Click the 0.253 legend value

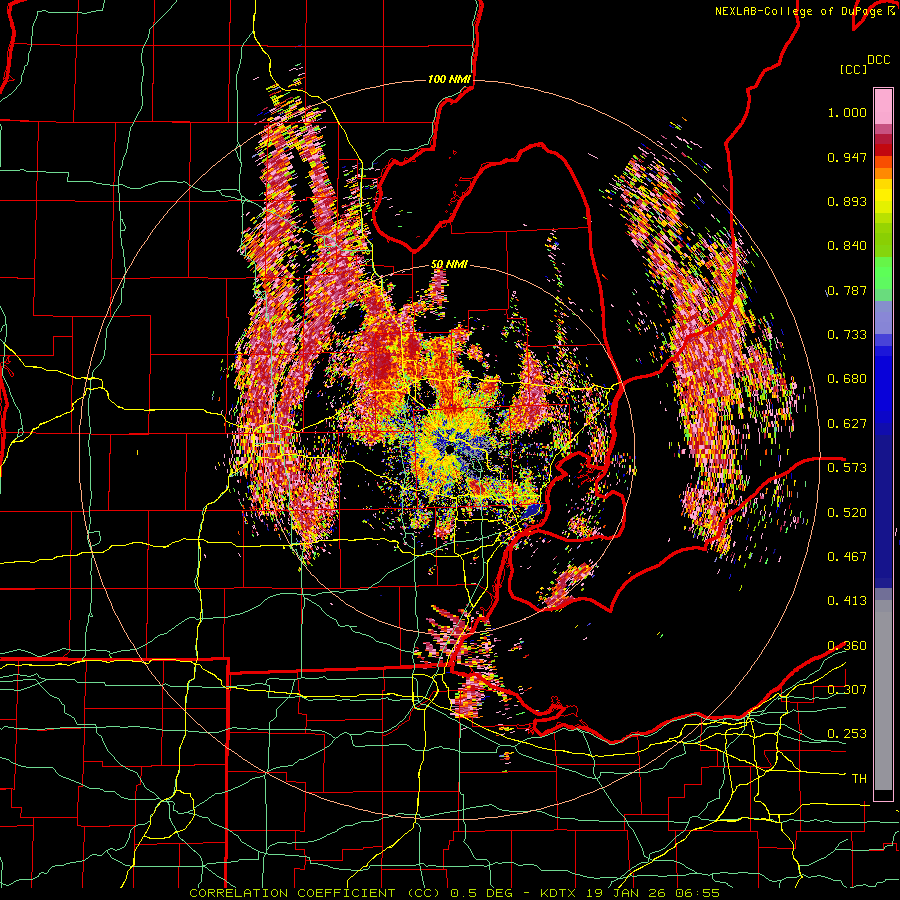pyautogui.click(x=847, y=734)
